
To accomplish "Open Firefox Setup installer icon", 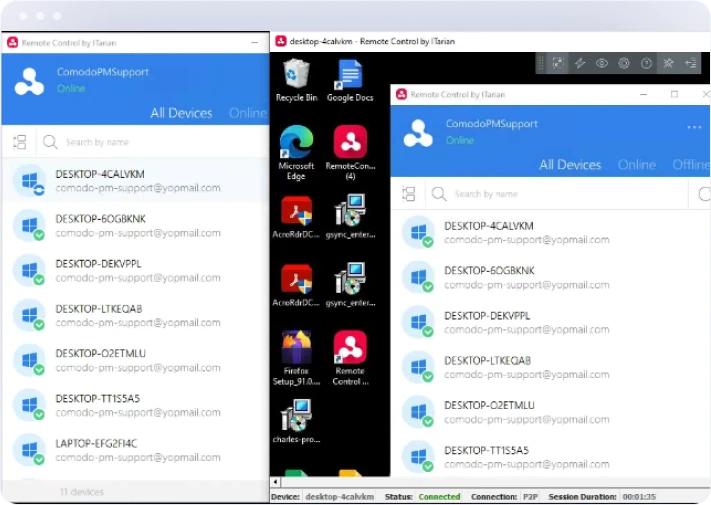I will 296,355.
